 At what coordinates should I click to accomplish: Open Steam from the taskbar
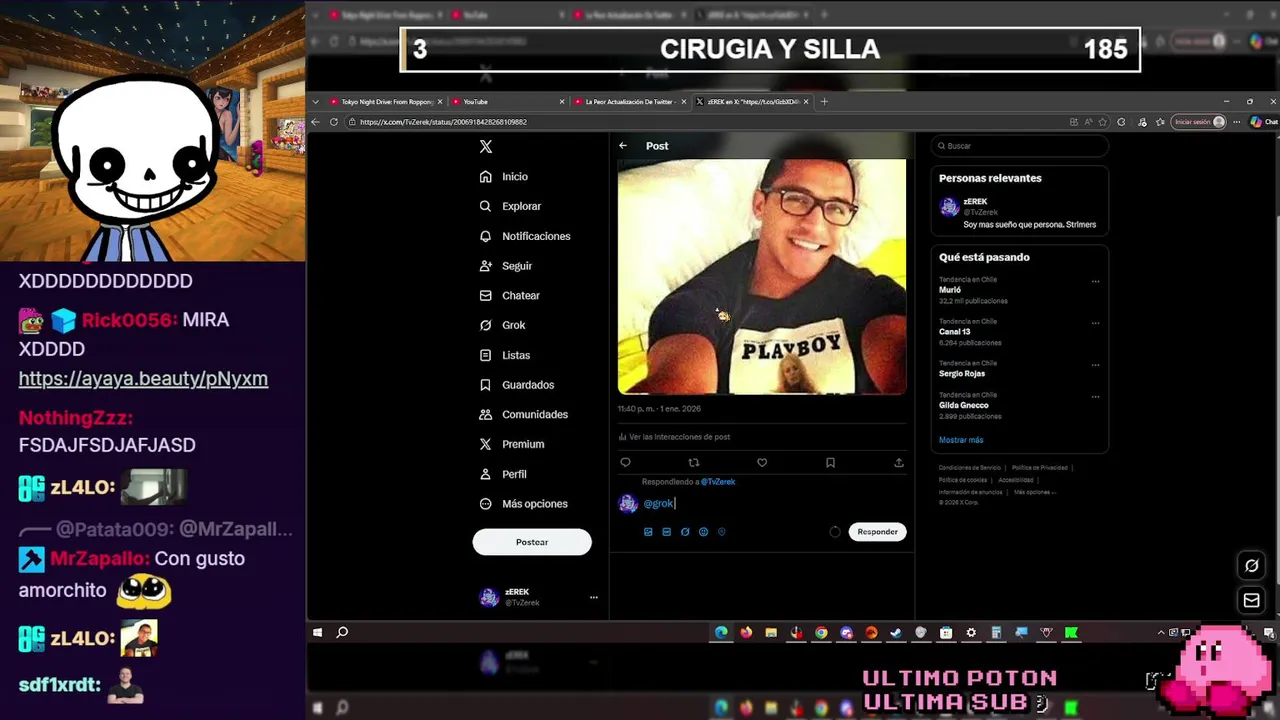coord(896,632)
